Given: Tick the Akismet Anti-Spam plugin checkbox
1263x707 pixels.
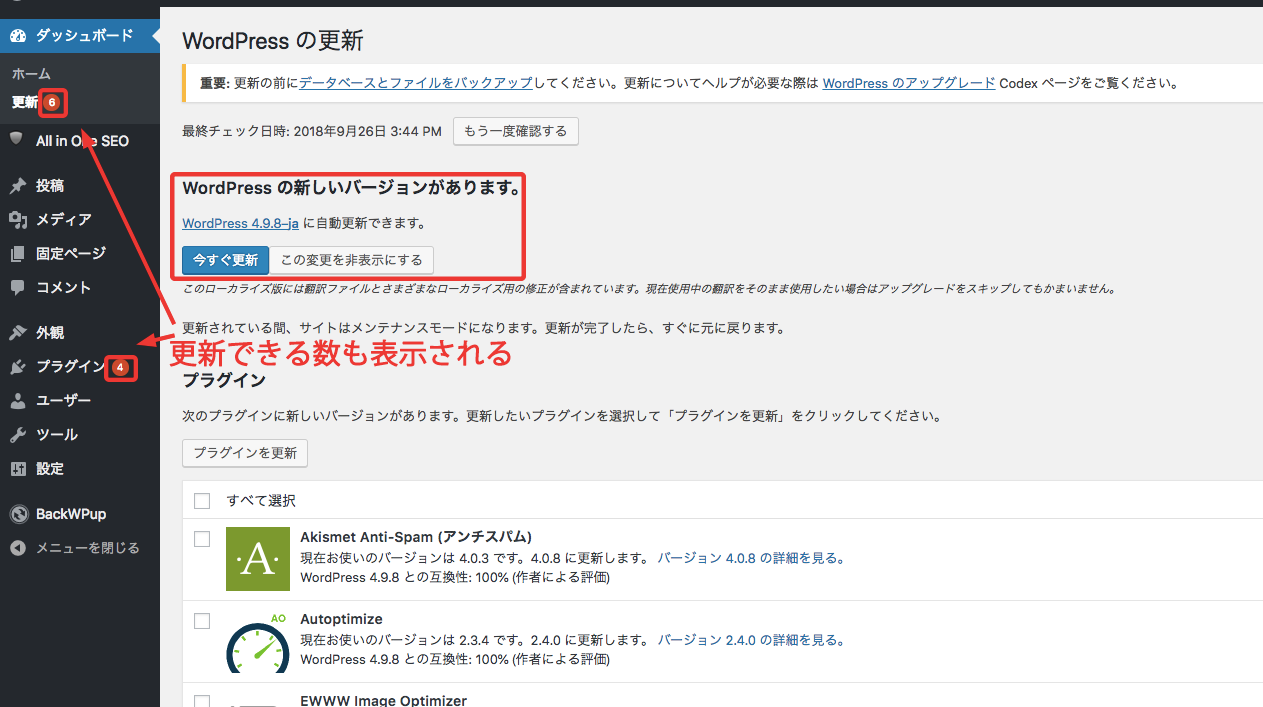Looking at the screenshot, I should point(202,539).
